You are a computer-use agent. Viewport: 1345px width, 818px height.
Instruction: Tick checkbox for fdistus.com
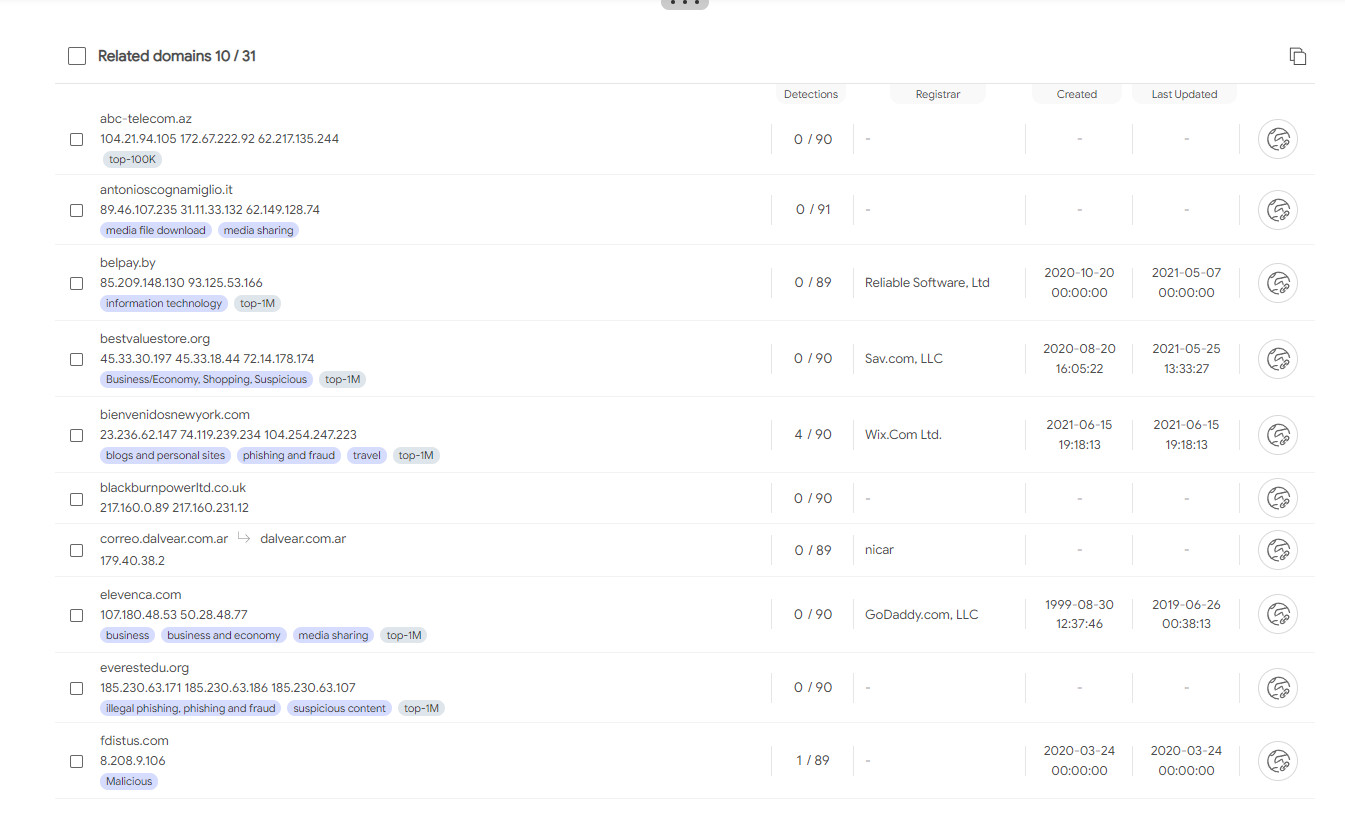click(x=76, y=761)
